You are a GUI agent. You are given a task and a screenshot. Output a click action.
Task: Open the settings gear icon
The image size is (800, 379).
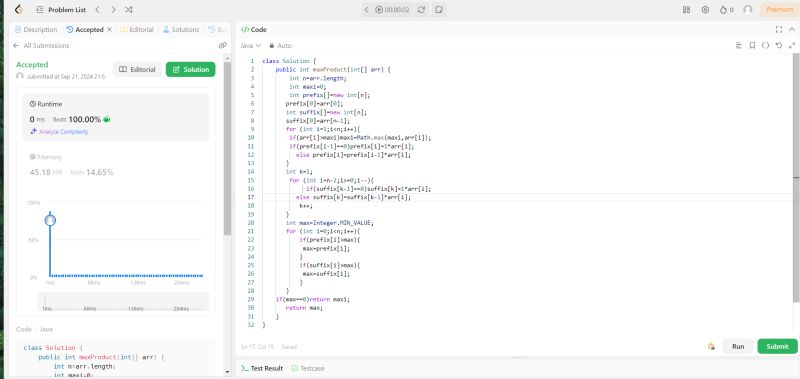(705, 10)
